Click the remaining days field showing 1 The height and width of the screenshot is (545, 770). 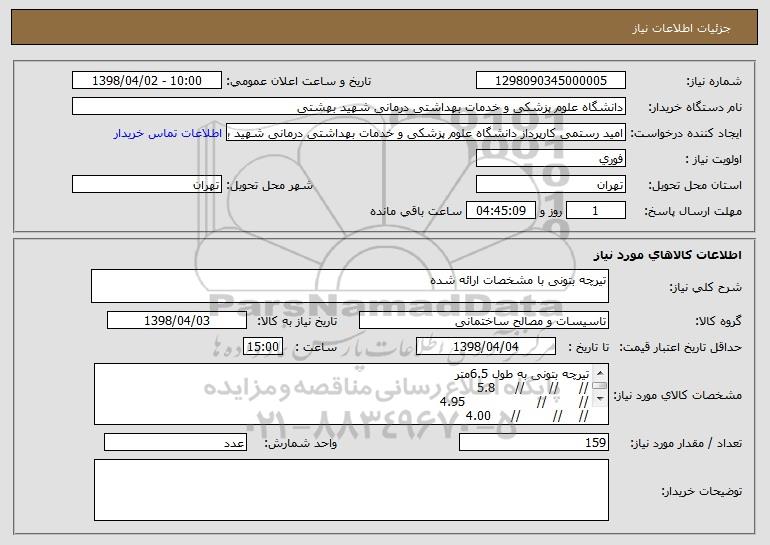click(596, 210)
